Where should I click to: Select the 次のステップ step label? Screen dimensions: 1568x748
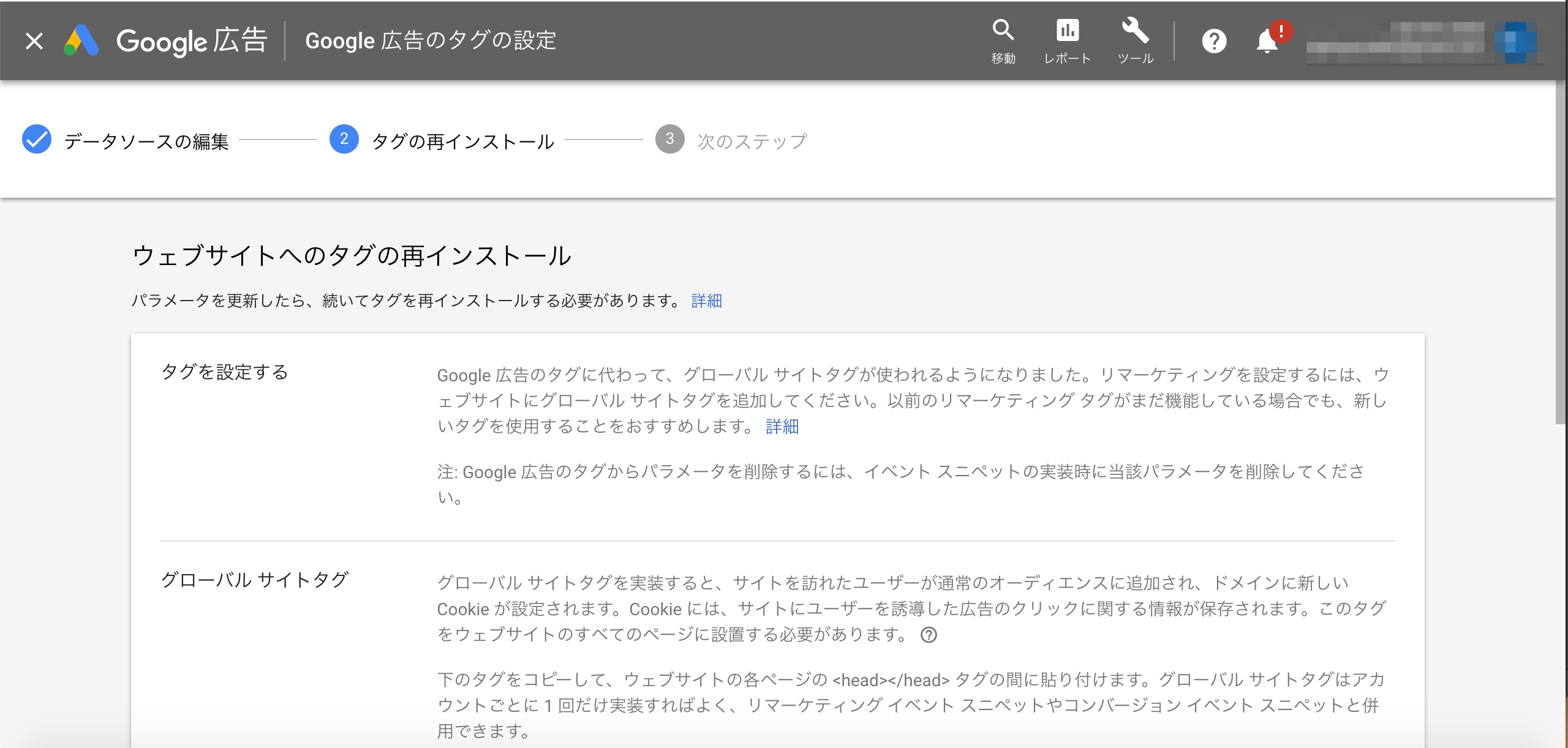pos(752,141)
